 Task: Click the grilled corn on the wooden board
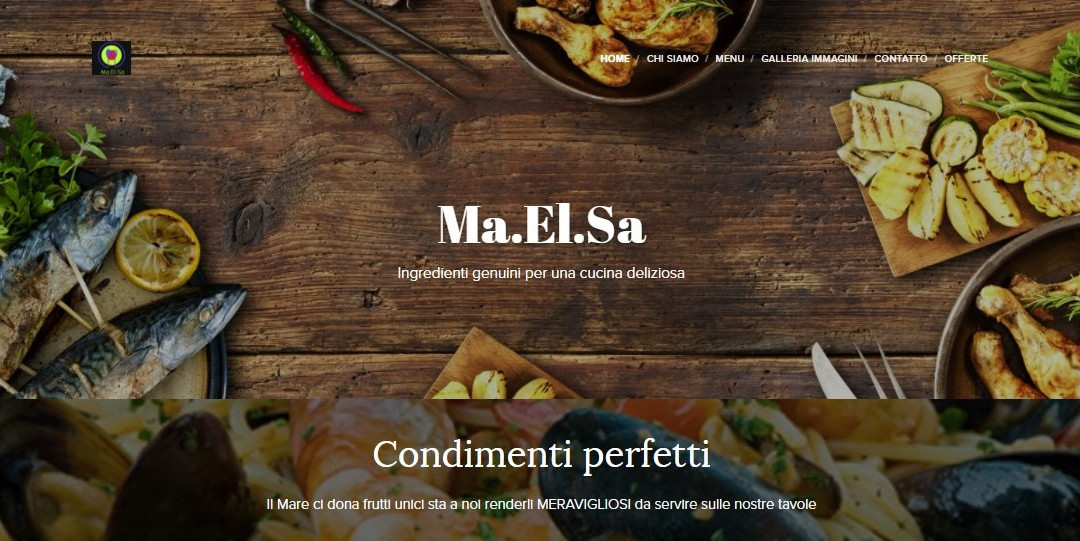(x=1015, y=149)
